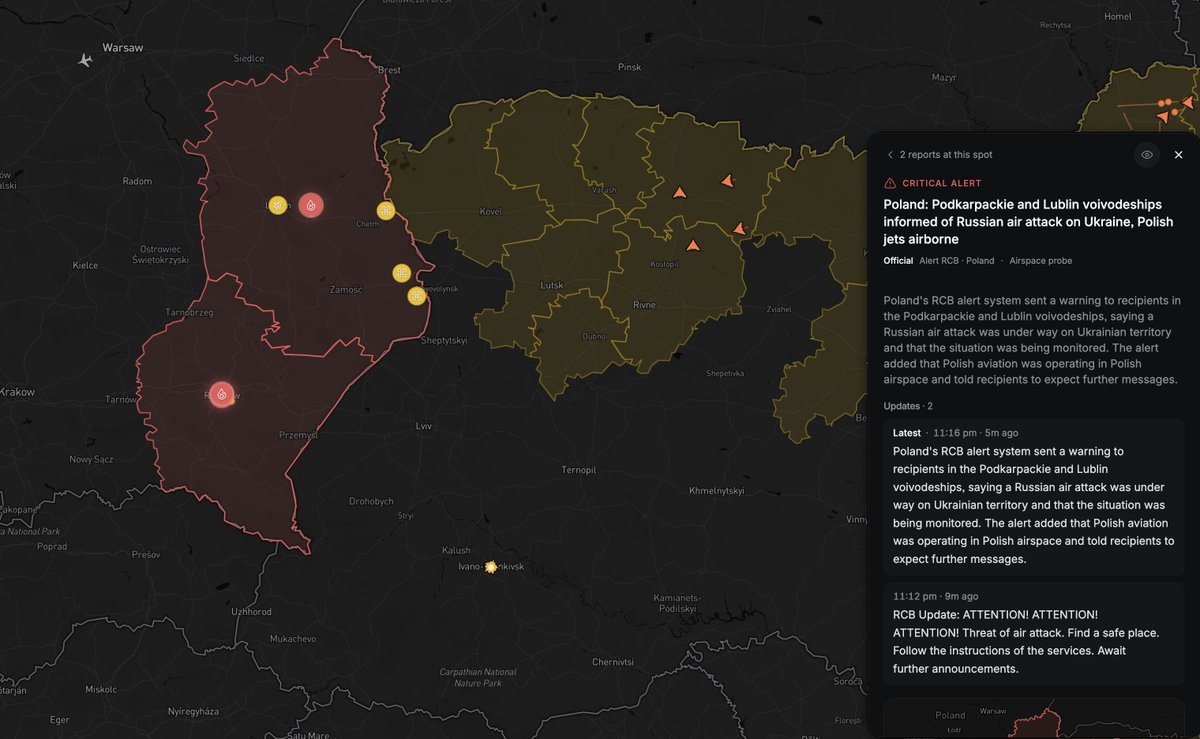
Task: Click the yellow marker at Chełm
Action: [386, 210]
